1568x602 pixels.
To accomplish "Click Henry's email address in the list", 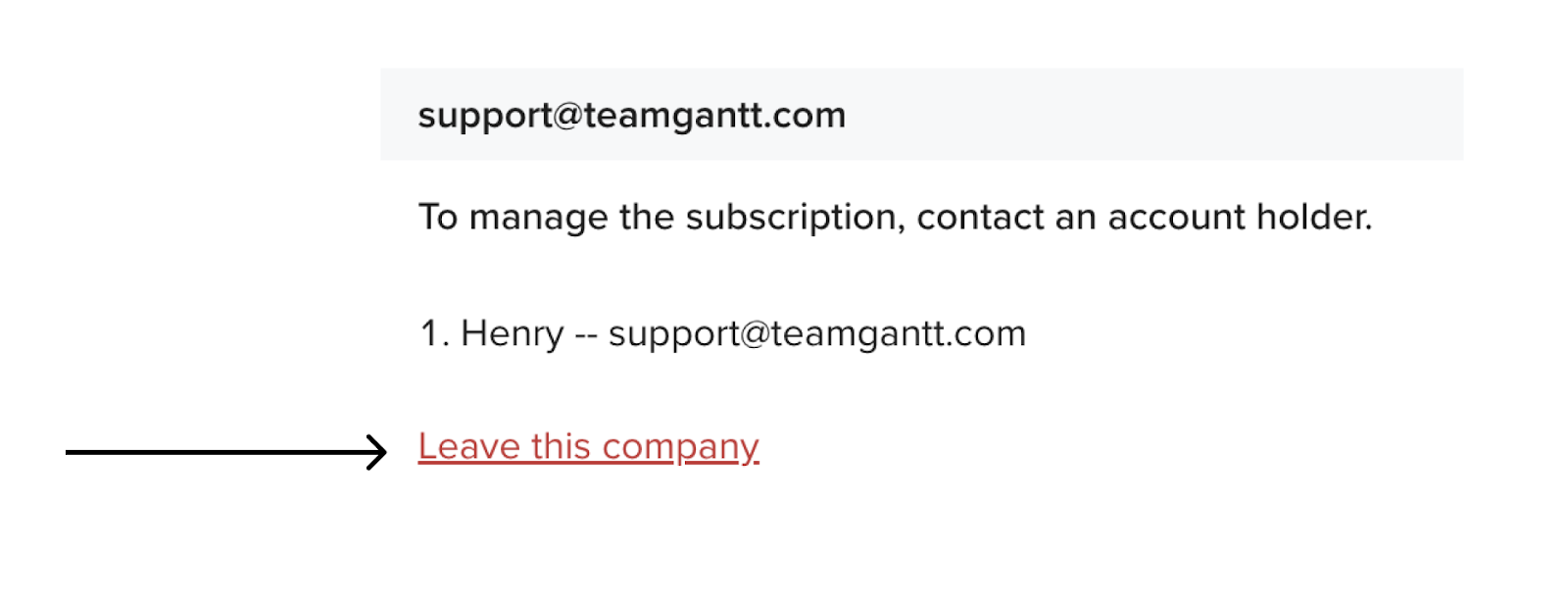I will [x=816, y=334].
